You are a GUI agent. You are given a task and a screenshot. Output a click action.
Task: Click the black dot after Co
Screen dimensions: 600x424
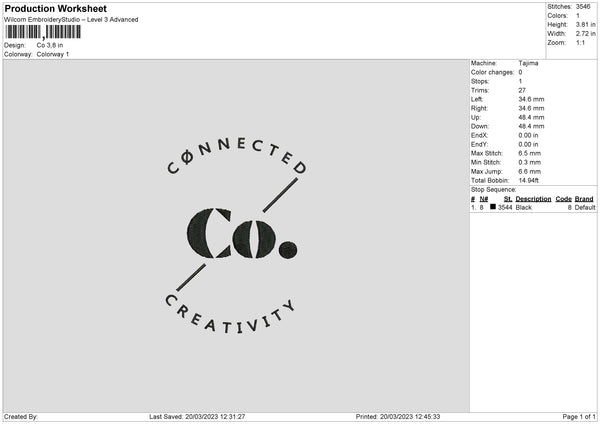pos(288,250)
